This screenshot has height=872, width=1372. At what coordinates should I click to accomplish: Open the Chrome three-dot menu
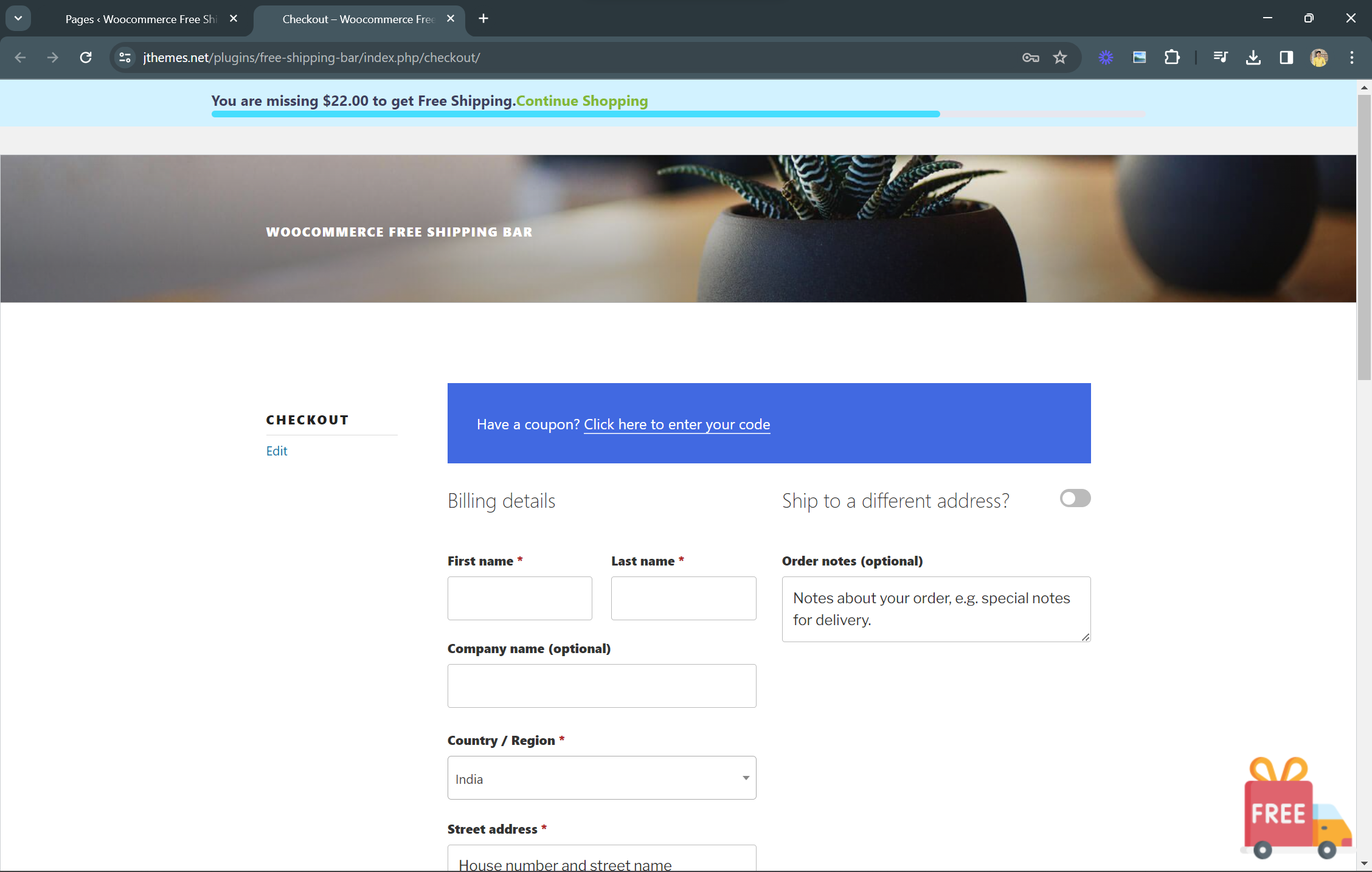coord(1351,57)
